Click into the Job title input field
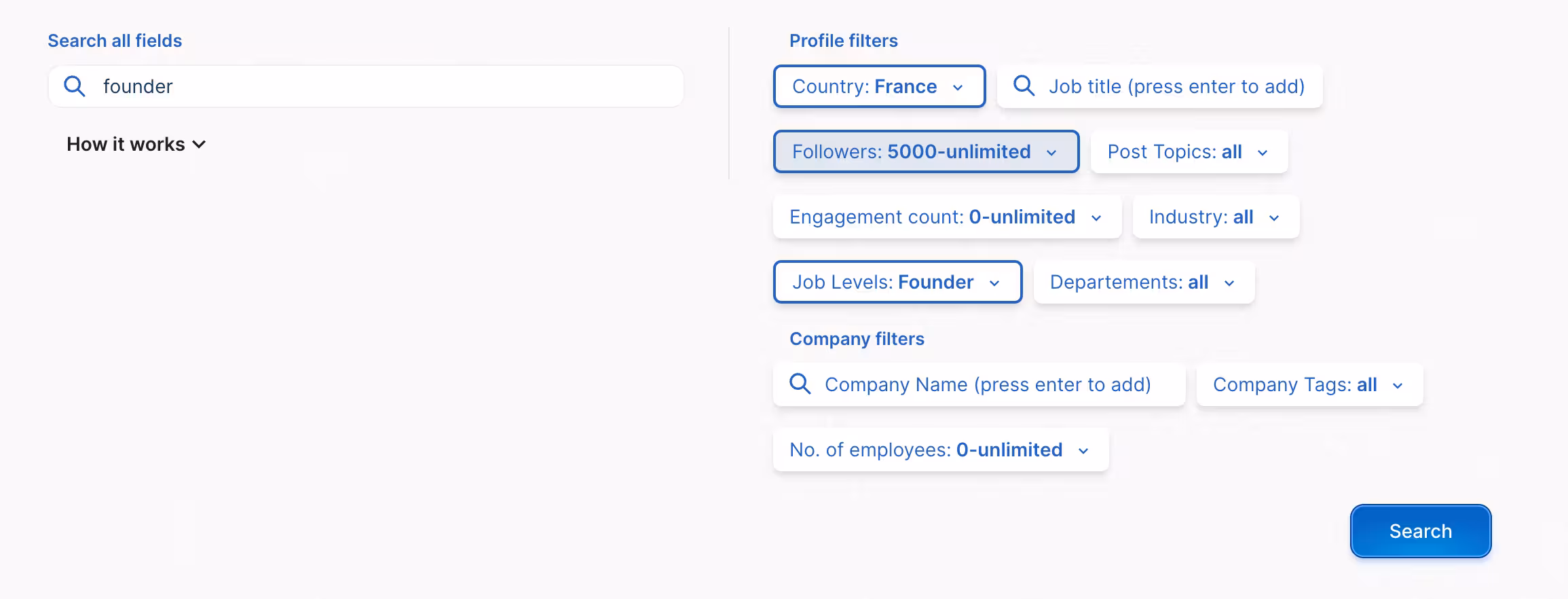The width and height of the screenshot is (1568, 599). (1176, 86)
